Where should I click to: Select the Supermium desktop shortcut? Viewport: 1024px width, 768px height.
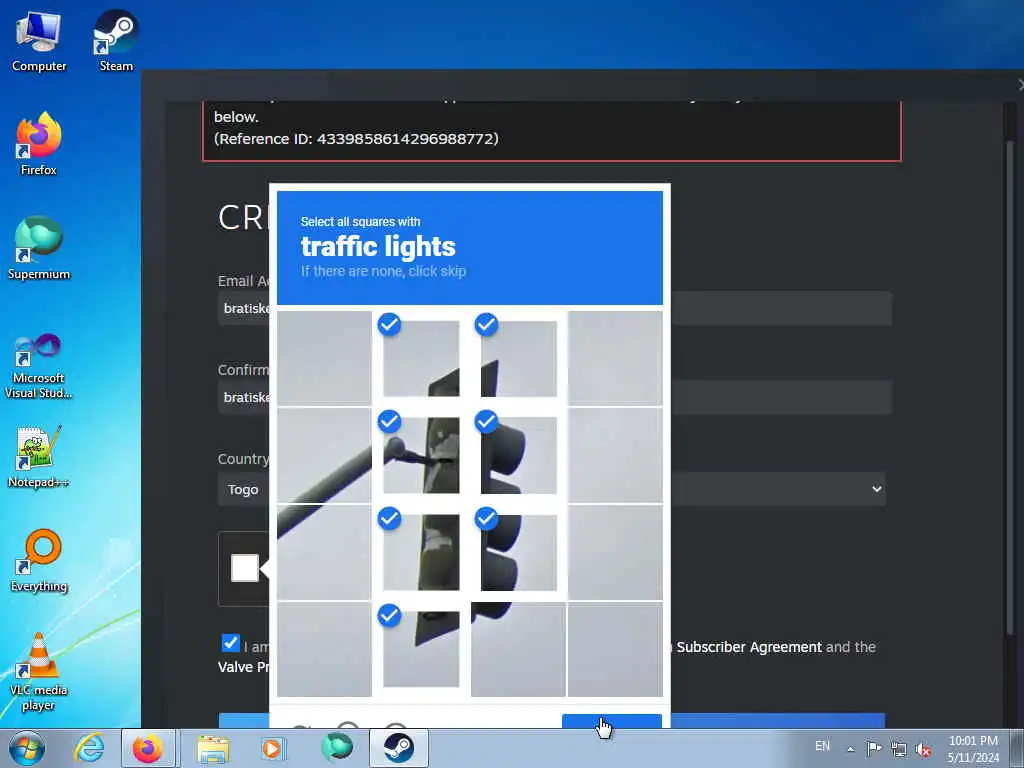(x=39, y=248)
